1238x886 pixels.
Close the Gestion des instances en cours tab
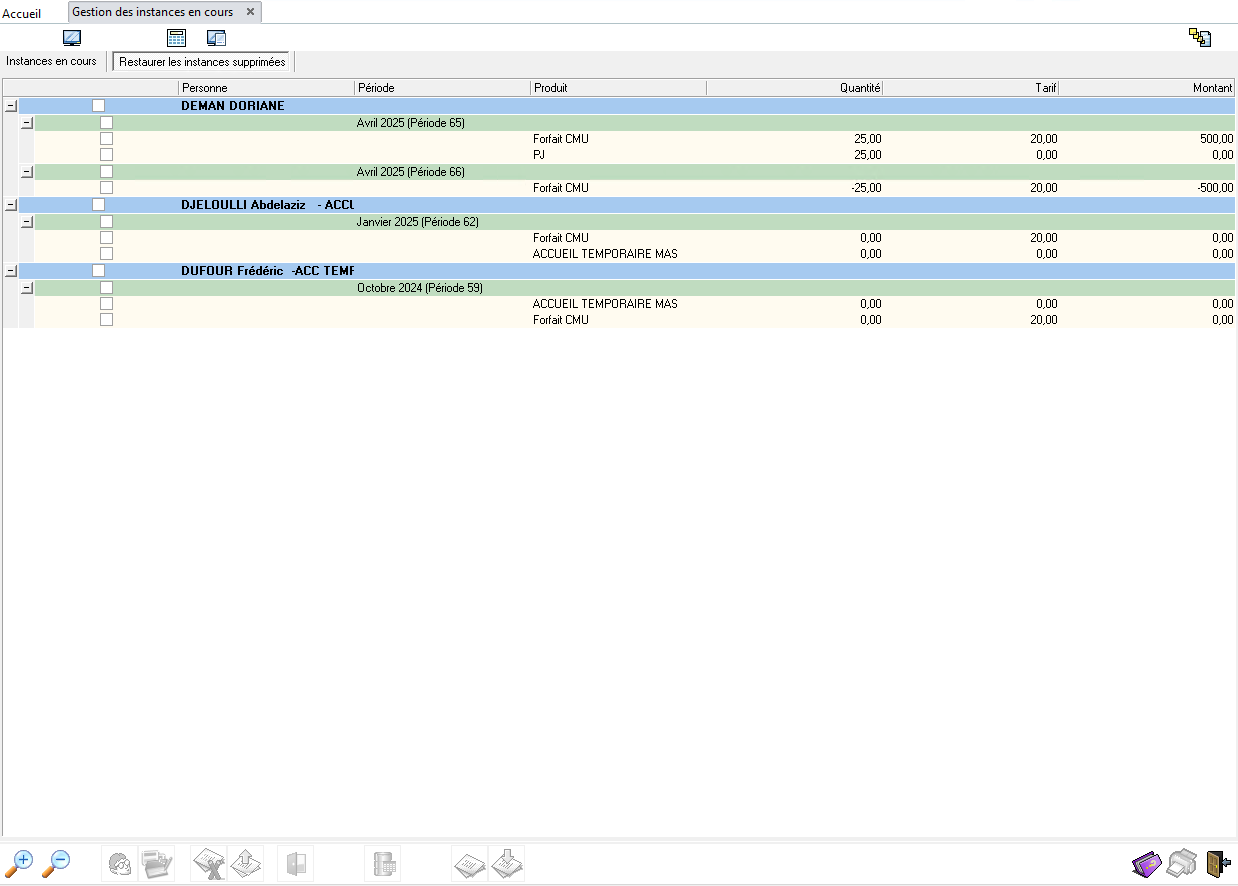pyautogui.click(x=251, y=12)
